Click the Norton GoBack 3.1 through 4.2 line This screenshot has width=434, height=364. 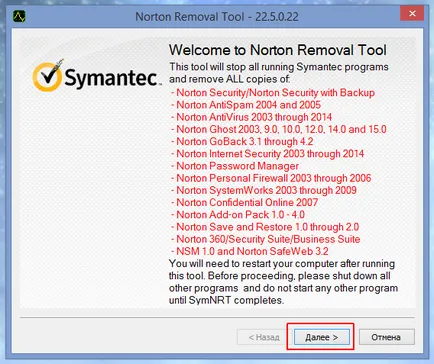point(242,141)
